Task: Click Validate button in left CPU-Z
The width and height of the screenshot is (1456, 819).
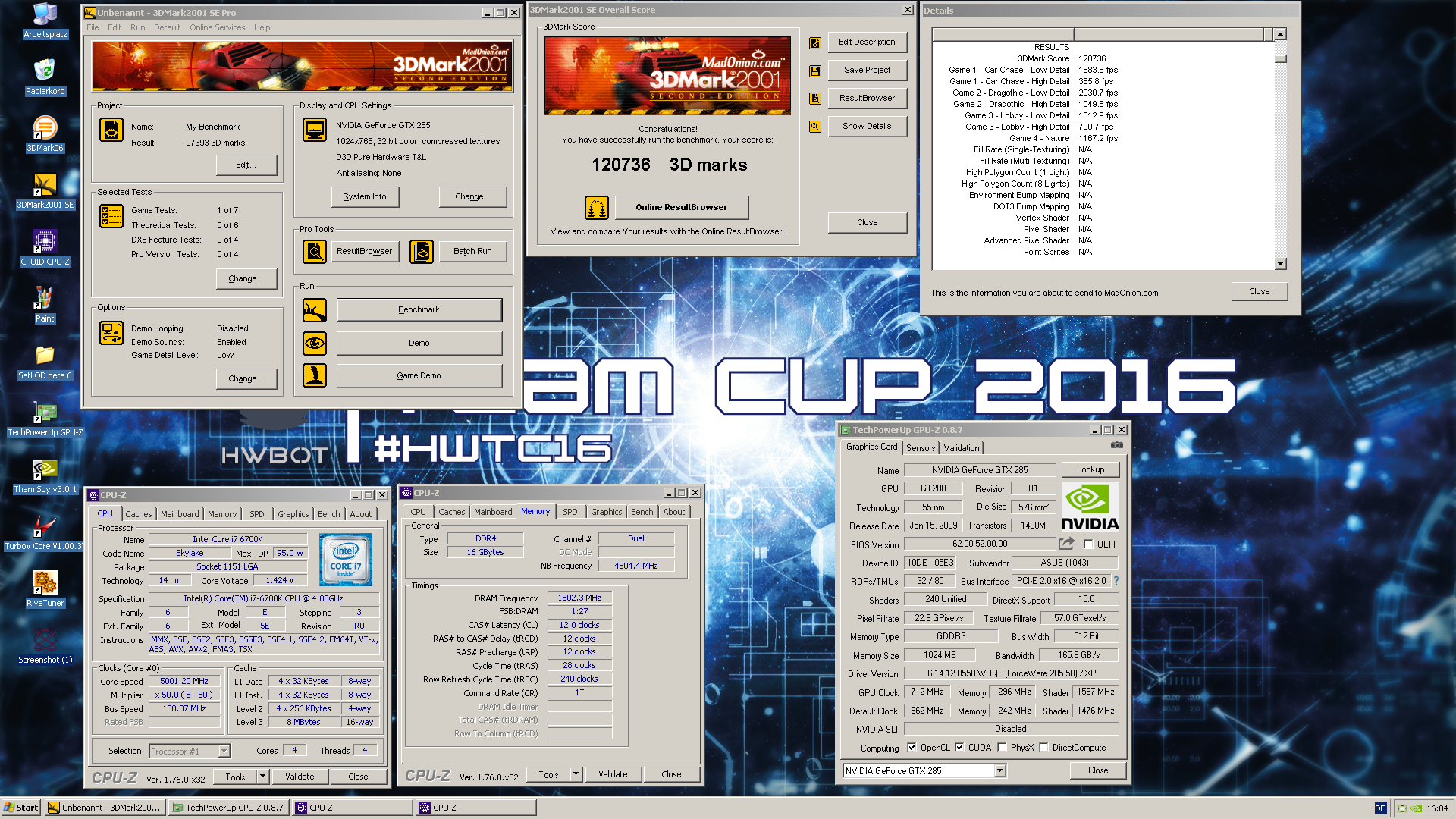Action: pos(300,777)
